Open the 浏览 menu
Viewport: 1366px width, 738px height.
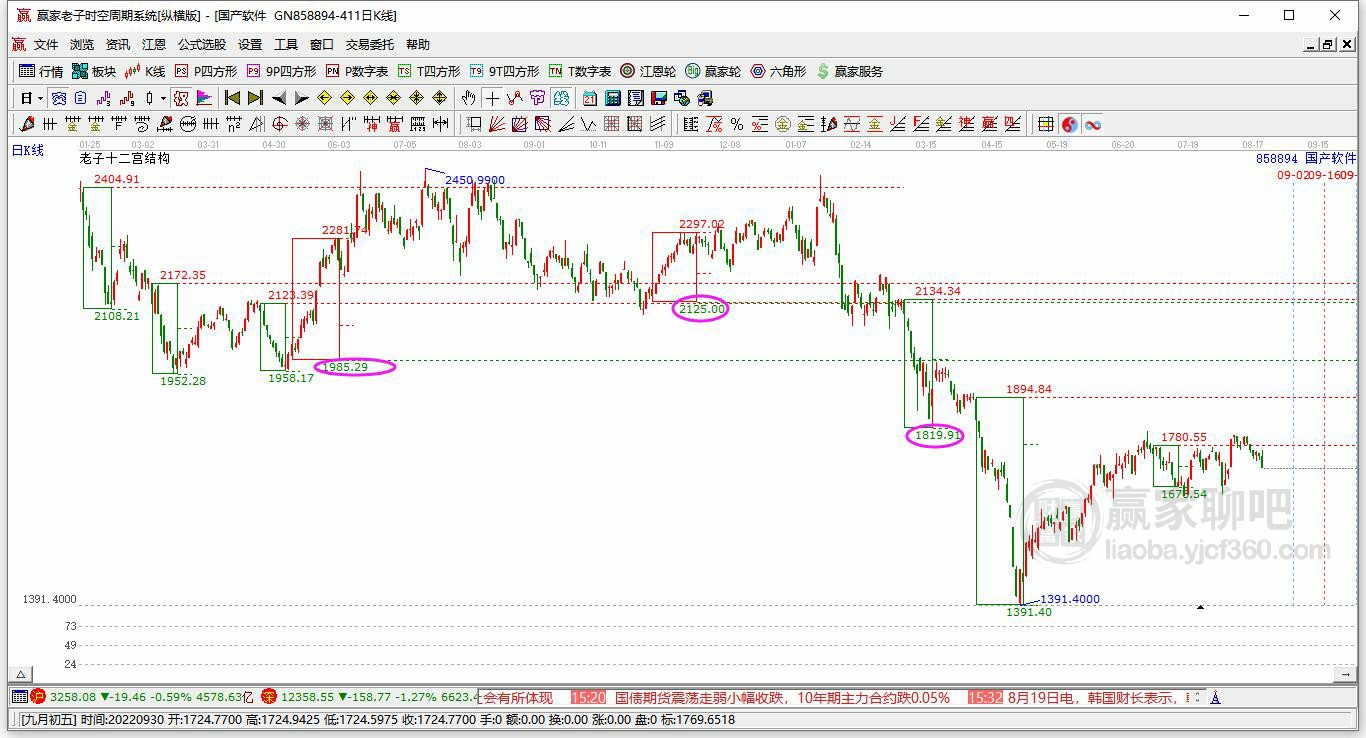pos(82,45)
